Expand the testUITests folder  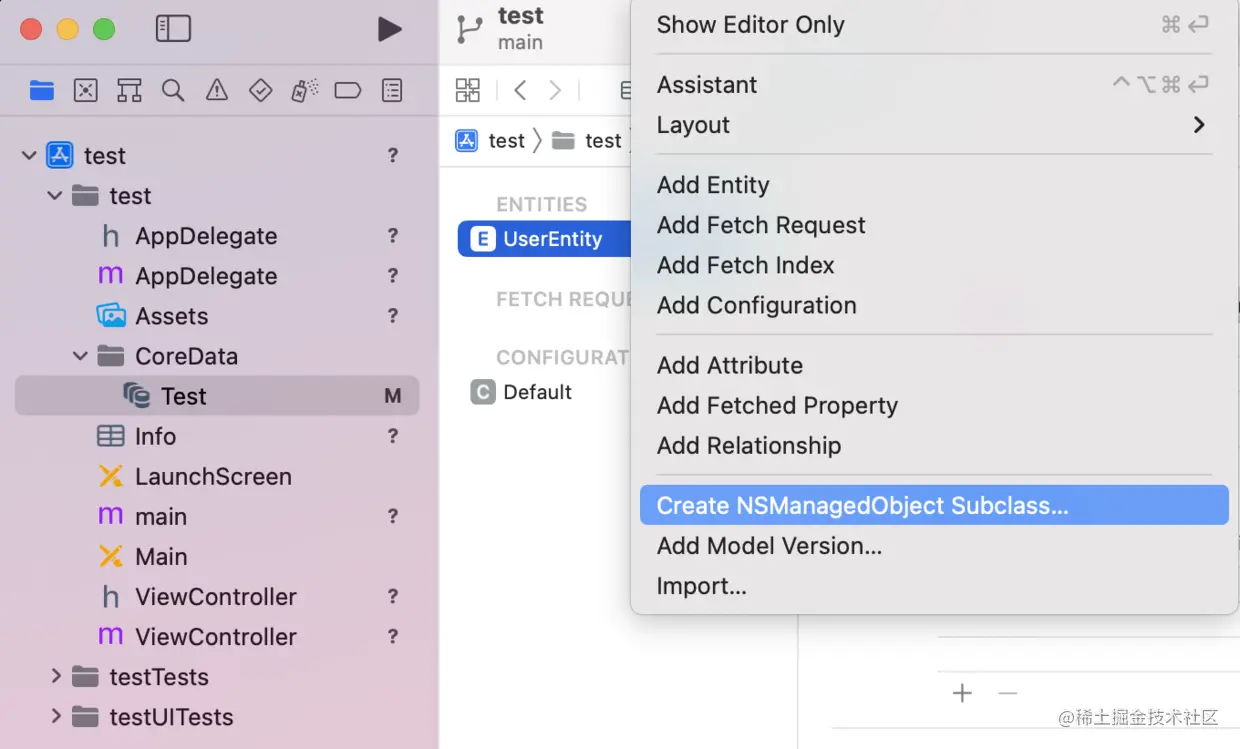tap(57, 717)
